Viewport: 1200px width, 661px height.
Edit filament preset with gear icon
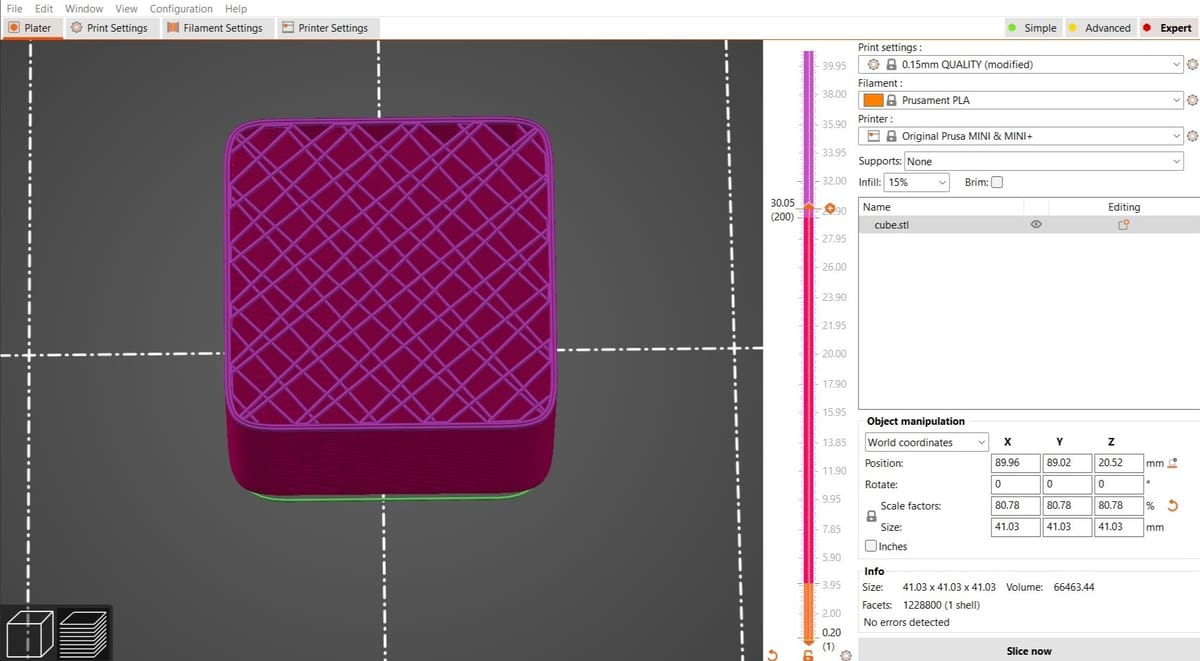tap(1192, 101)
